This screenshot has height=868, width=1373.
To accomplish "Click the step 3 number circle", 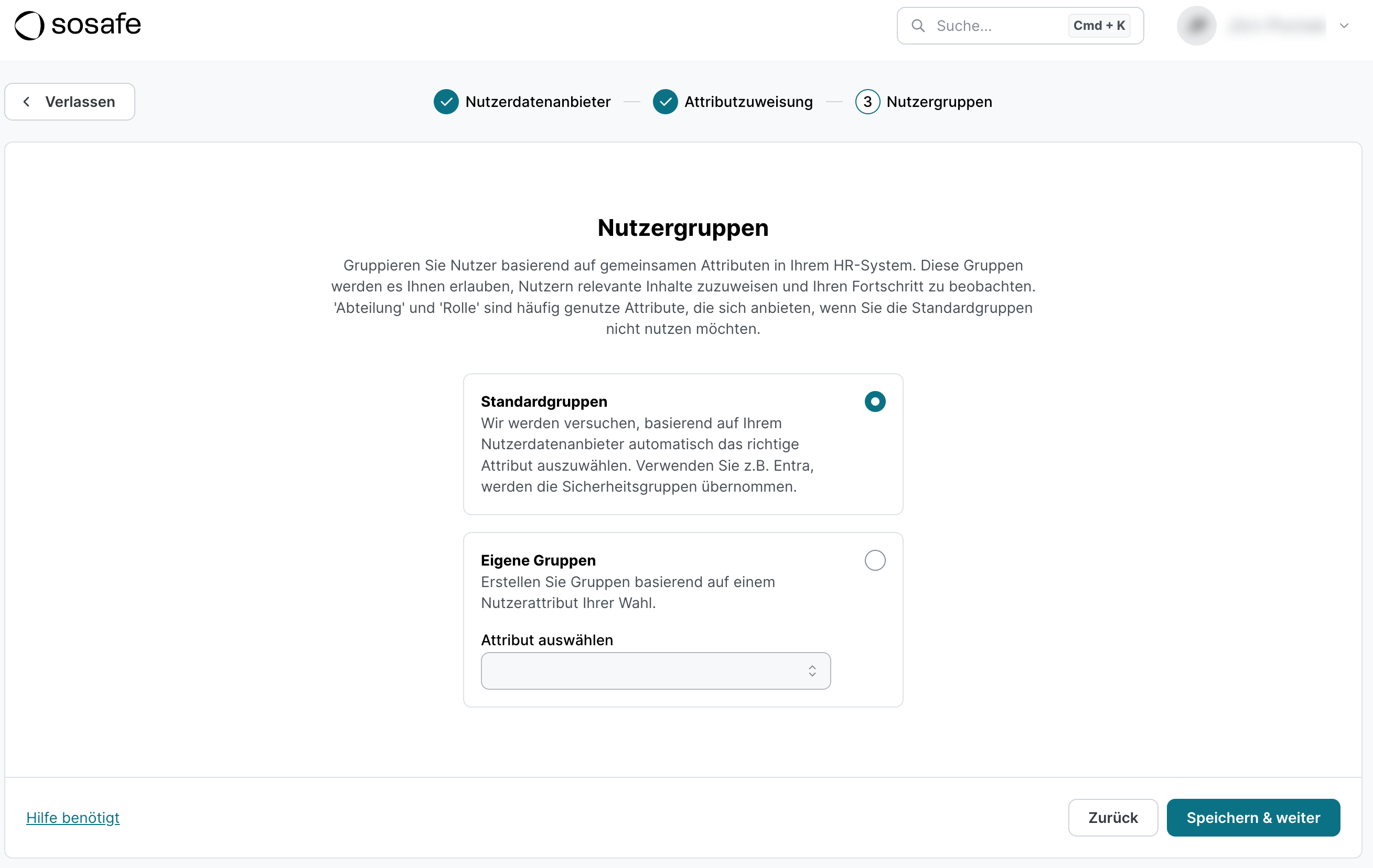I will [x=867, y=102].
